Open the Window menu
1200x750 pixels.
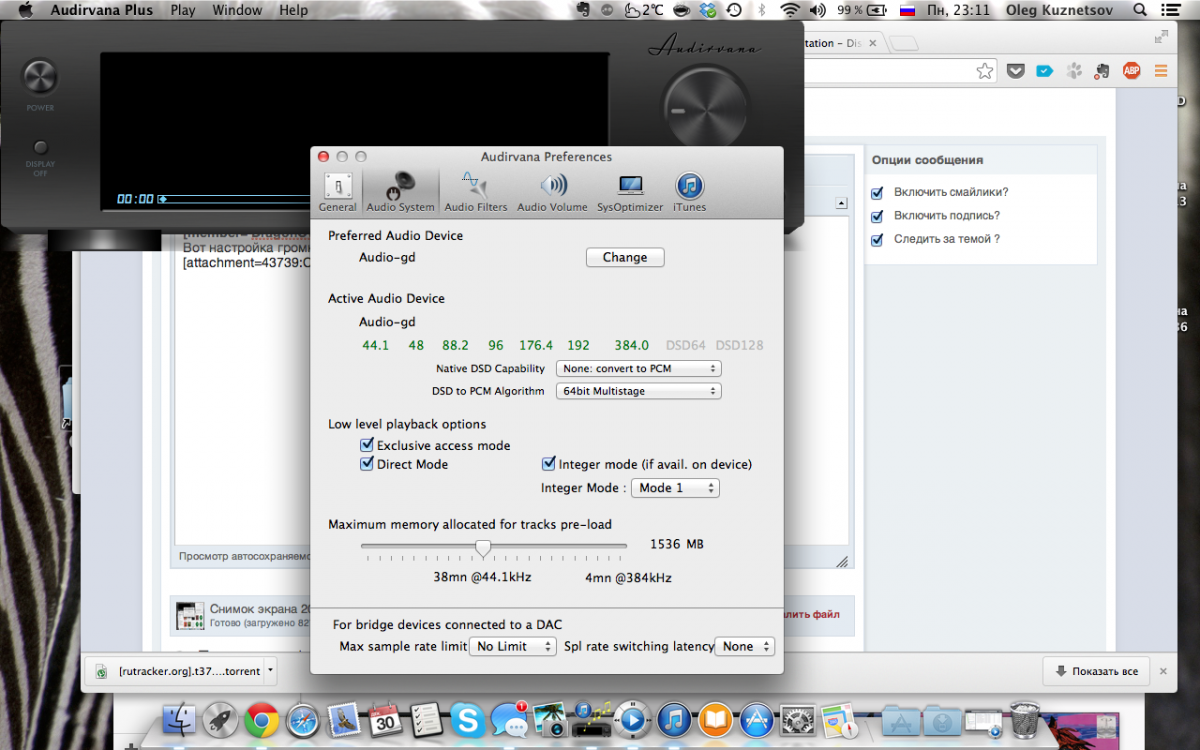pyautogui.click(x=238, y=10)
